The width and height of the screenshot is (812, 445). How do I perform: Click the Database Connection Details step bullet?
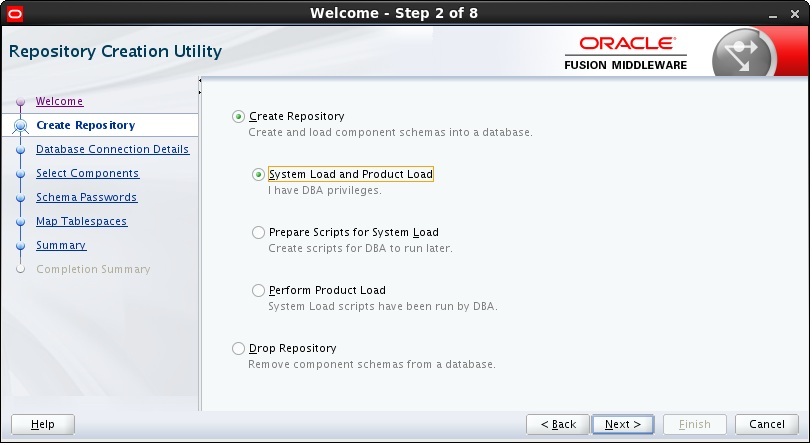(20, 150)
